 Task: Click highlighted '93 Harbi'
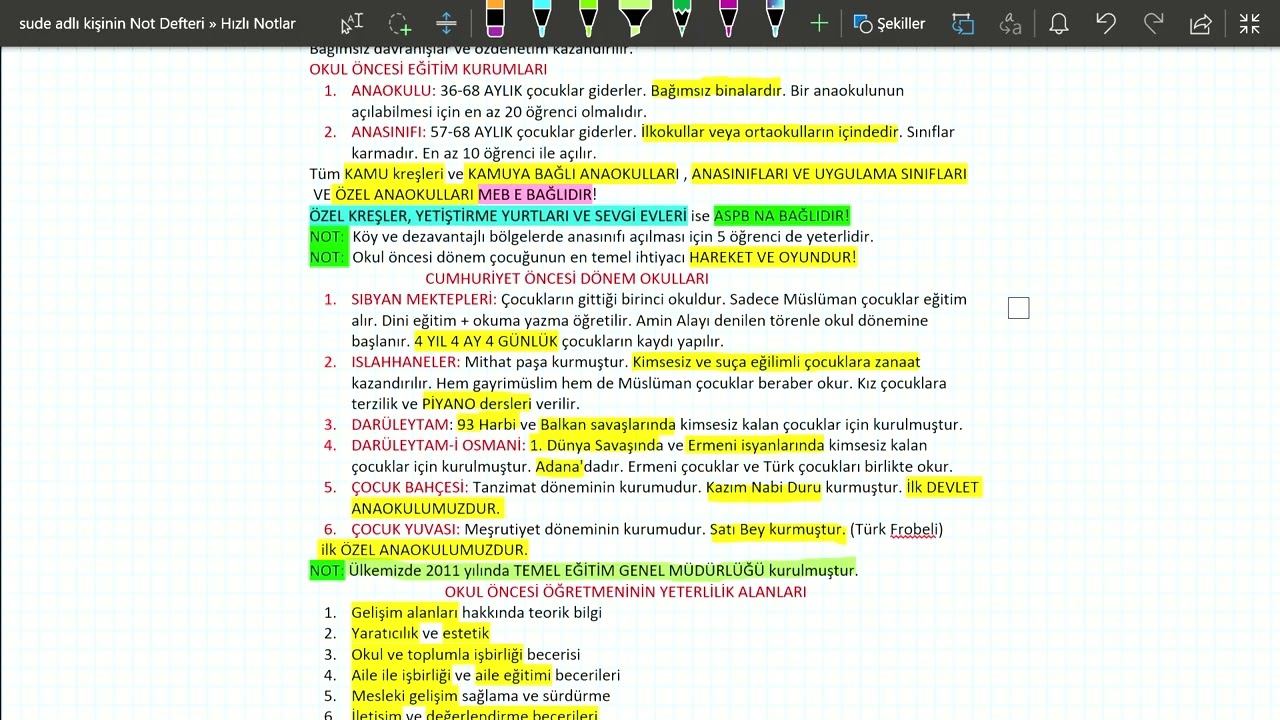point(487,425)
